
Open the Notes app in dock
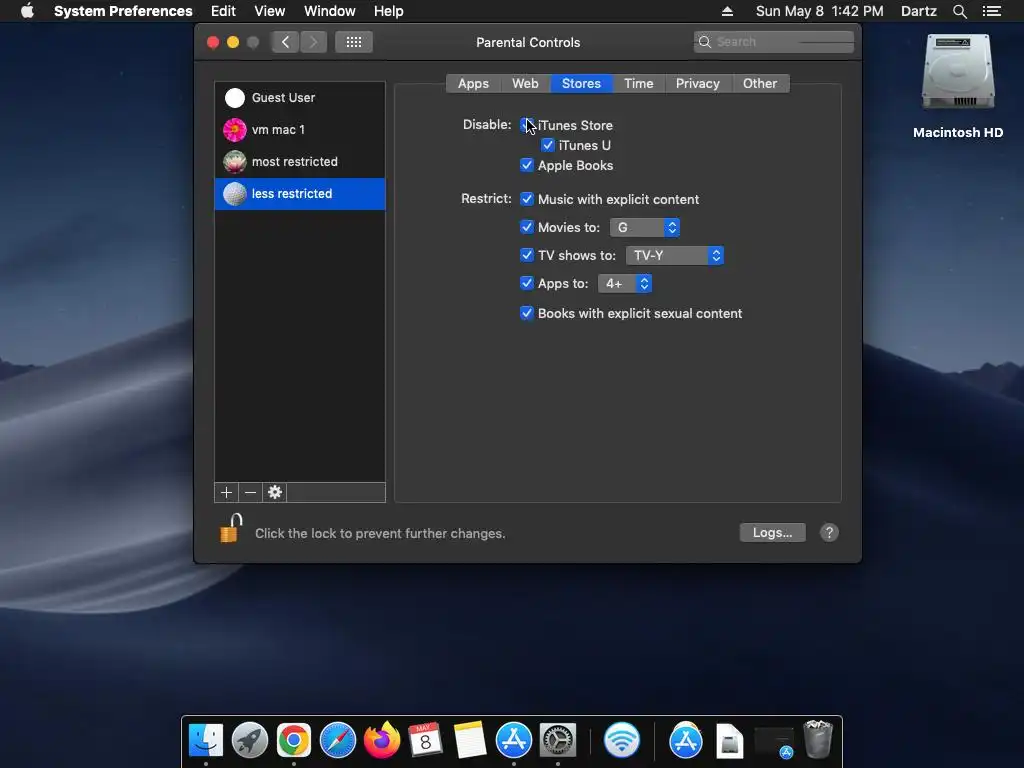pyautogui.click(x=470, y=740)
